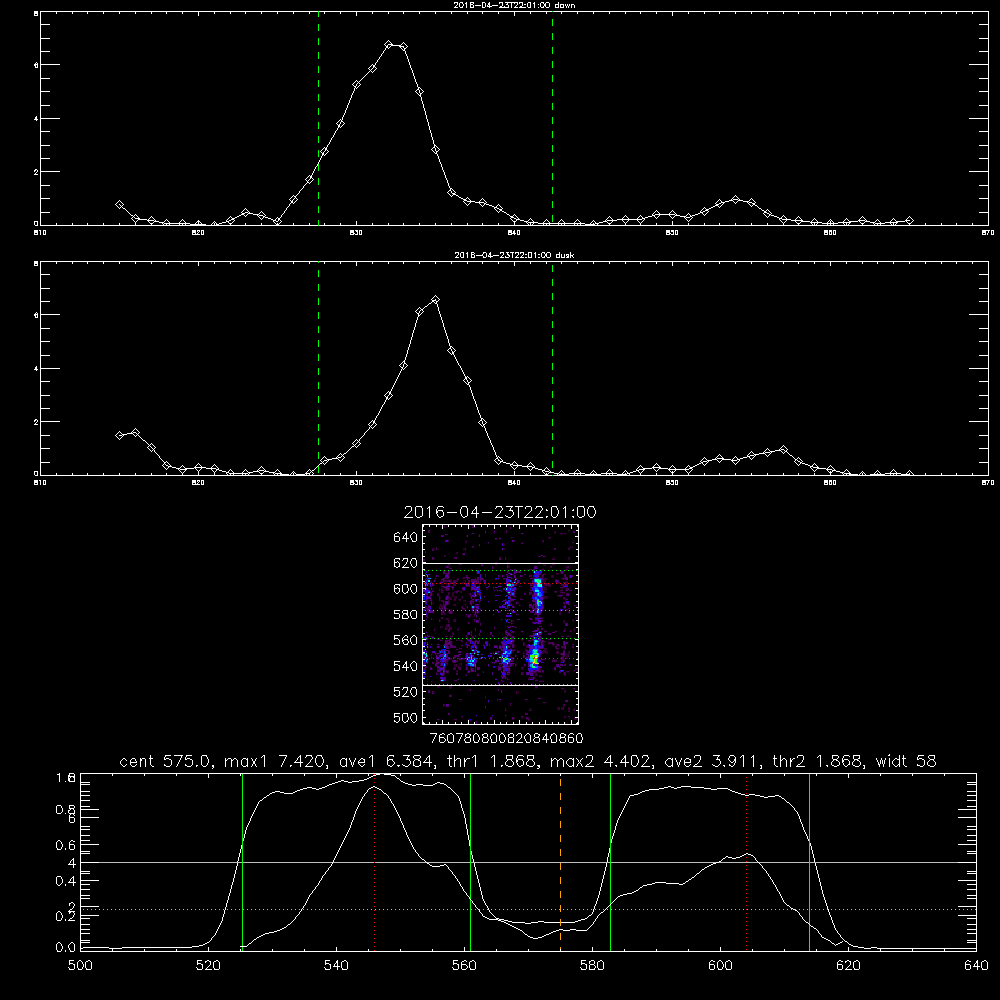Viewport: 1000px width, 1000px height.
Task: Click the peak diamond marker of dawn curve
Action: tap(388, 45)
